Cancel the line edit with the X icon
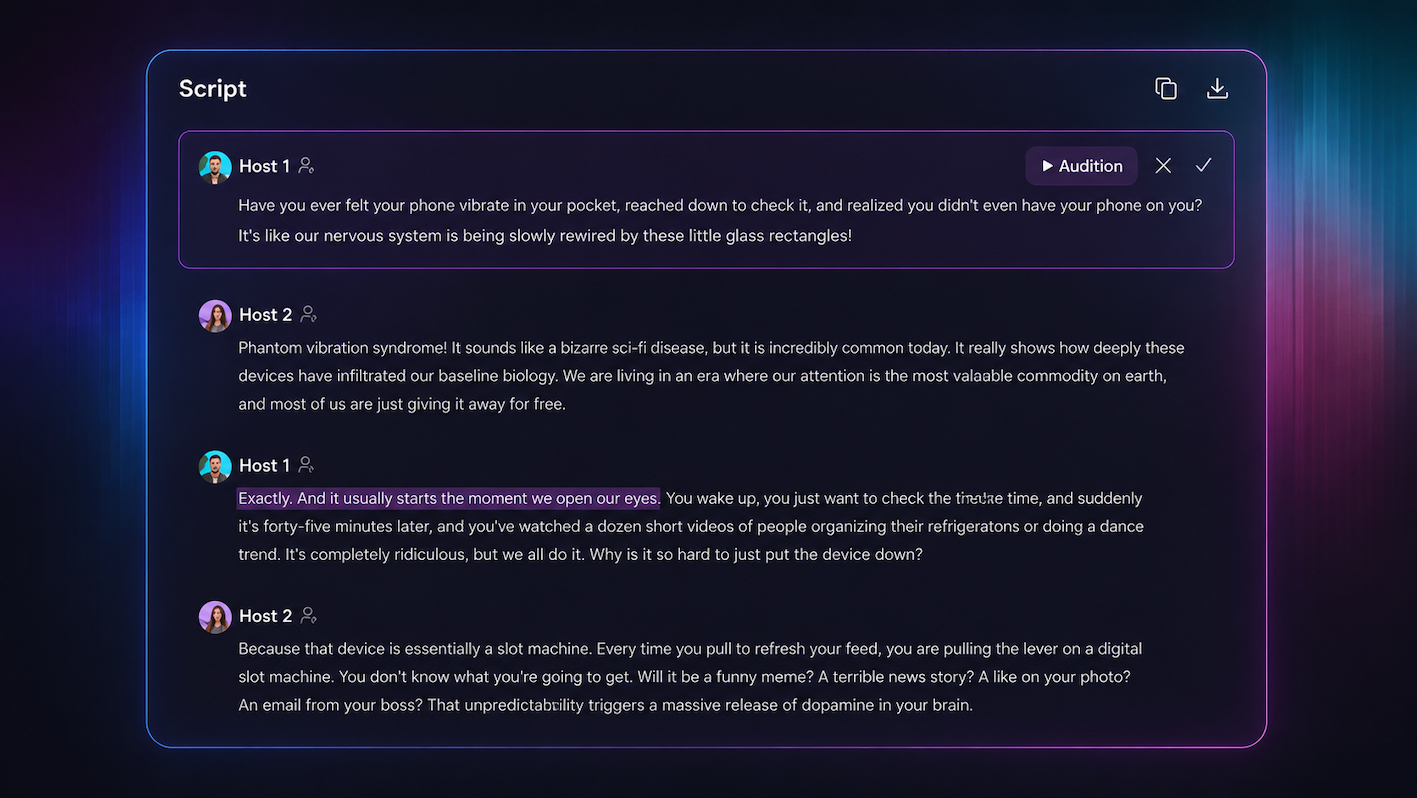The width and height of the screenshot is (1417, 798). 1163,166
